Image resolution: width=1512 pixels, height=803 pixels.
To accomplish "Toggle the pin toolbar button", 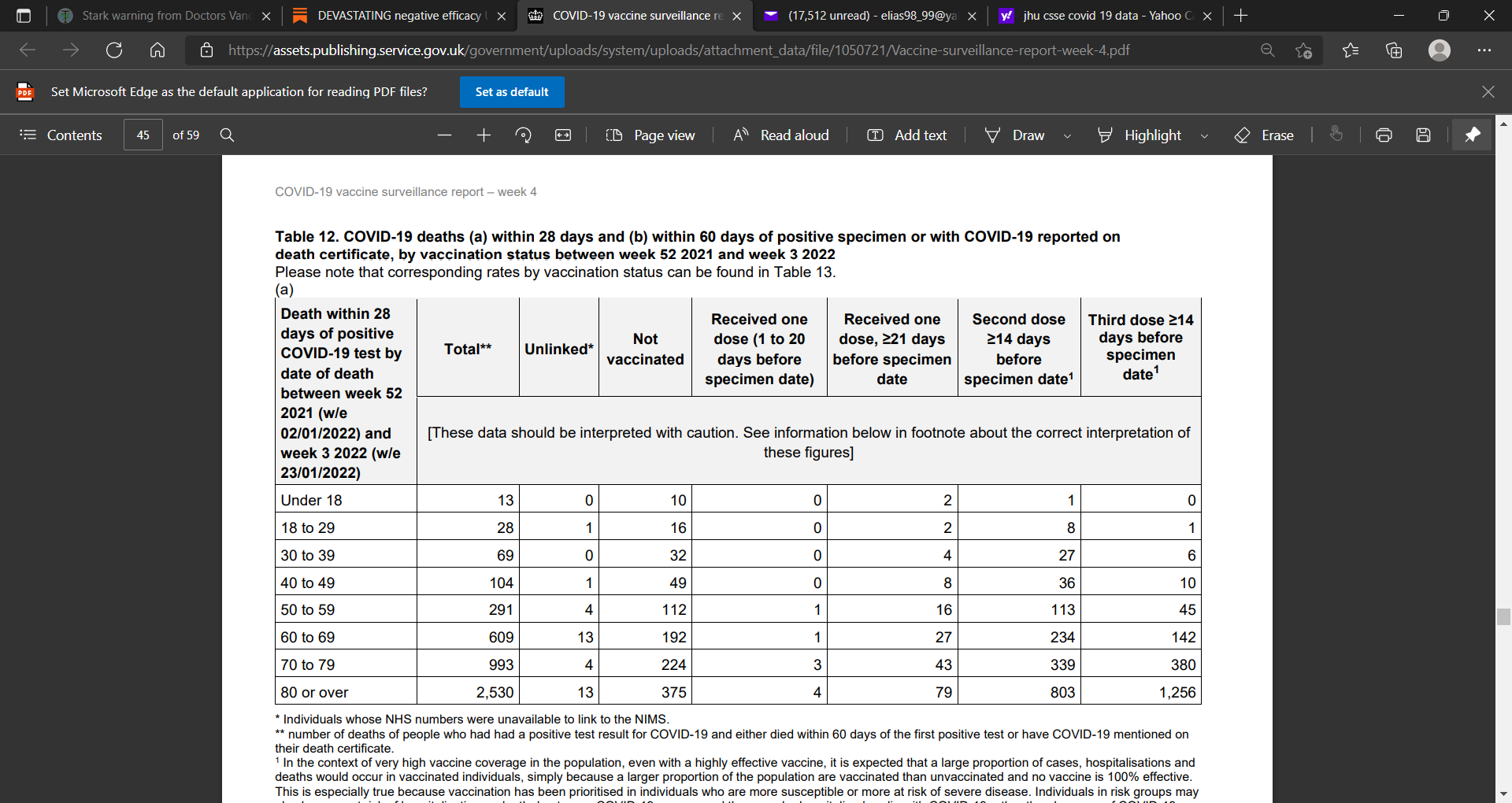I will pyautogui.click(x=1472, y=135).
